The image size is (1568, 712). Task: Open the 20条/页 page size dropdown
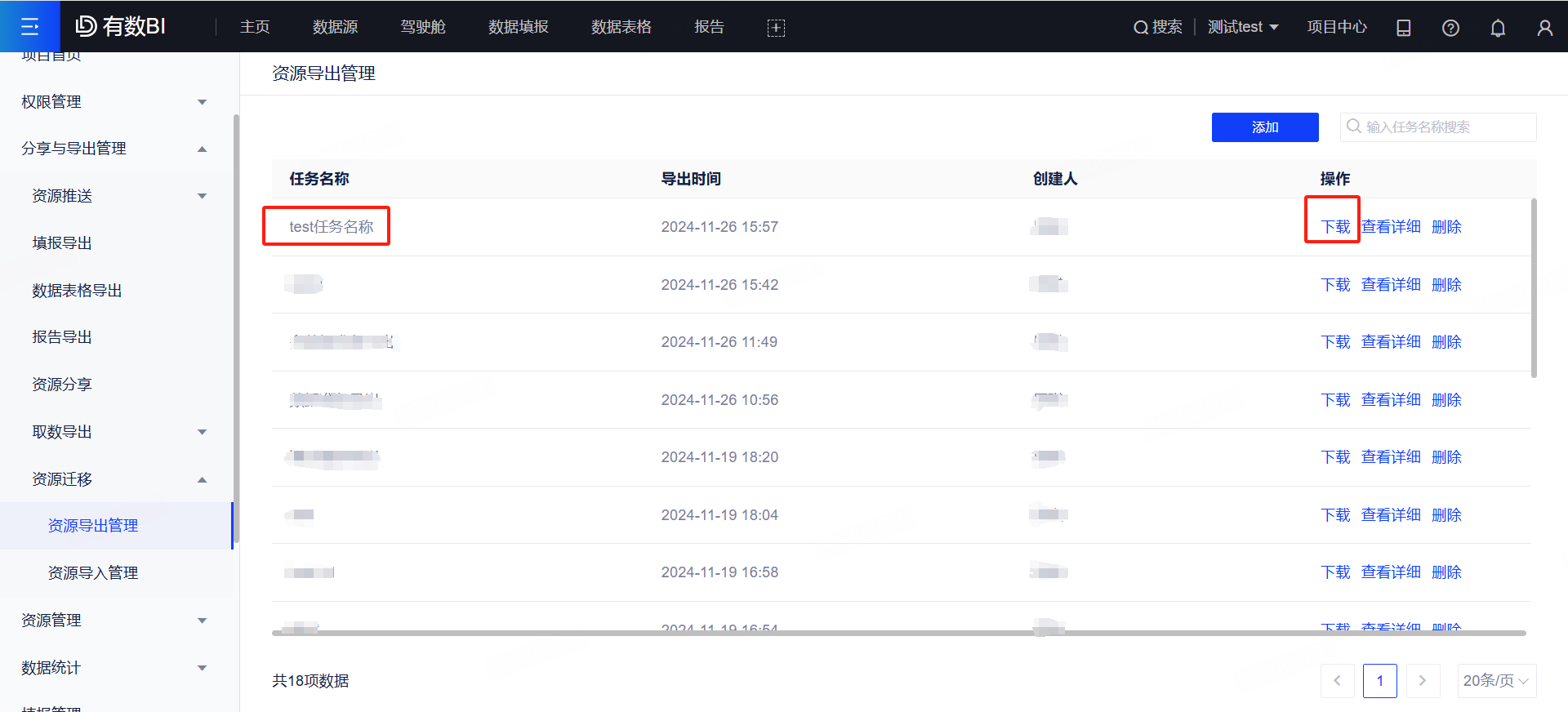point(1496,681)
